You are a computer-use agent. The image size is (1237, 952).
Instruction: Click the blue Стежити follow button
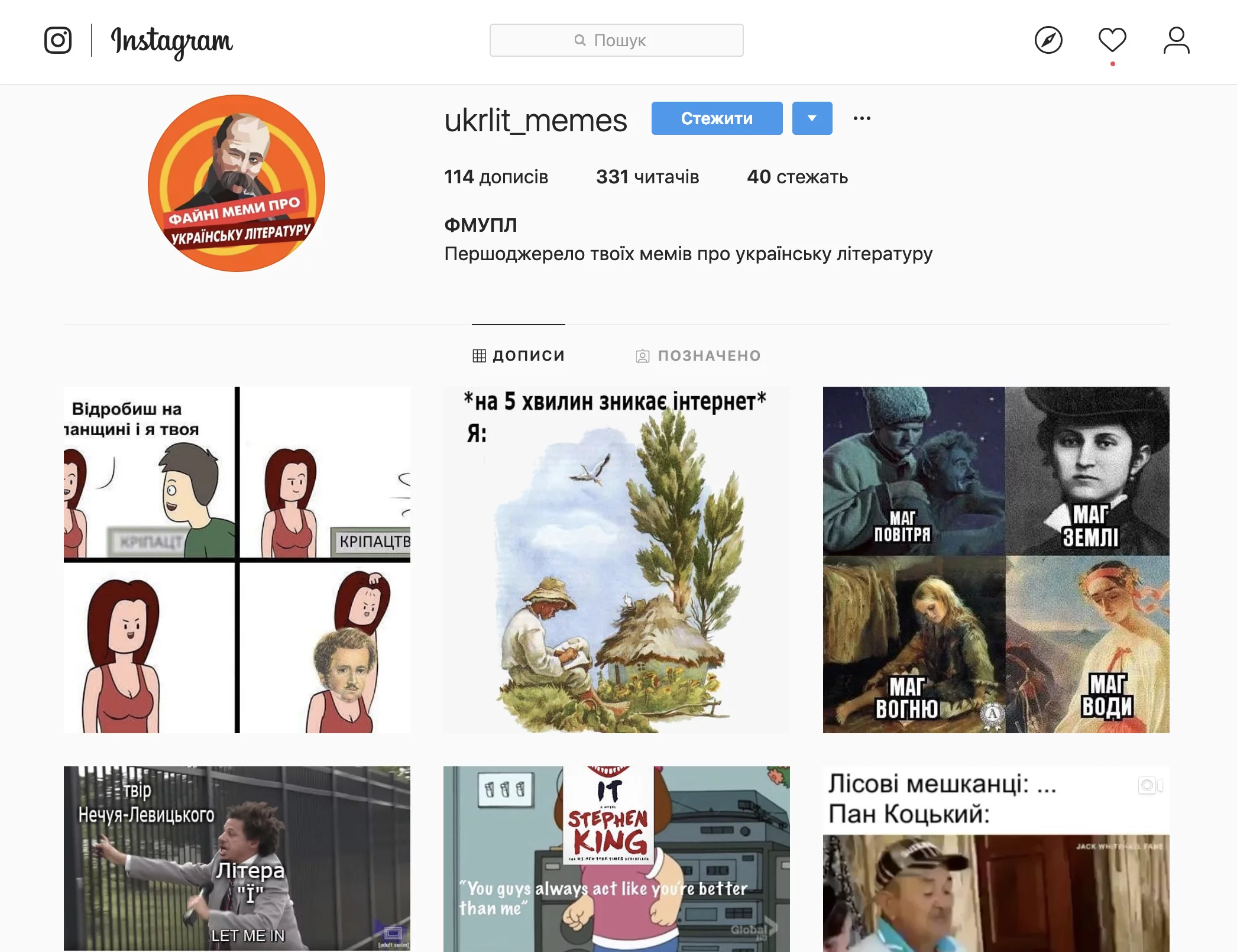tap(717, 118)
